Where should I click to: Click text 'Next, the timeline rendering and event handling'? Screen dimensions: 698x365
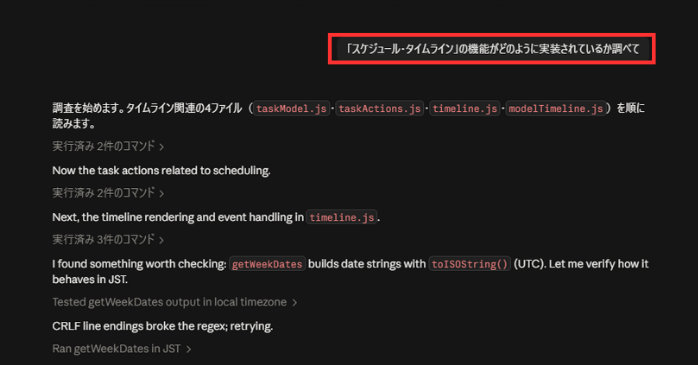pos(172,217)
